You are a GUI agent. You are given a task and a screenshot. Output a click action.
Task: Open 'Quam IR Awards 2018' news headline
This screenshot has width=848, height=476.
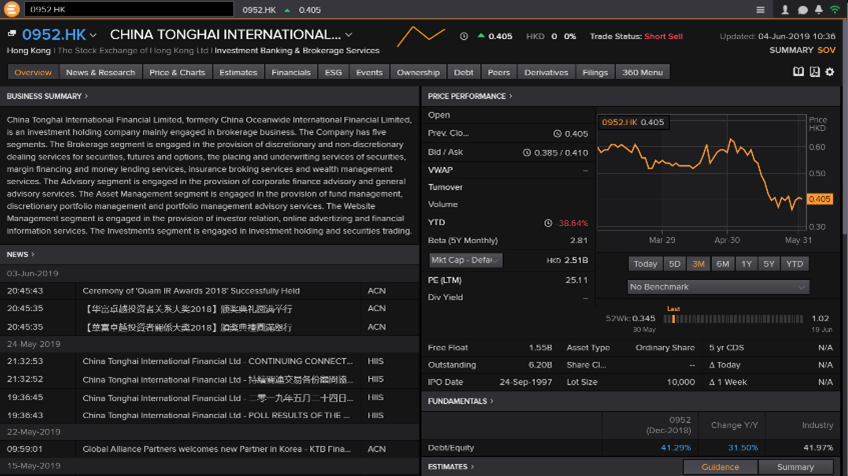(x=191, y=291)
